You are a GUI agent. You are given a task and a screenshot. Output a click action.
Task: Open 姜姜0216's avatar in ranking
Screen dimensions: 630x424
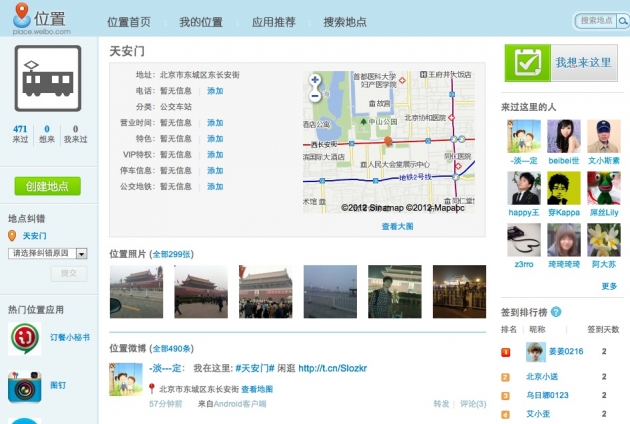[536, 352]
